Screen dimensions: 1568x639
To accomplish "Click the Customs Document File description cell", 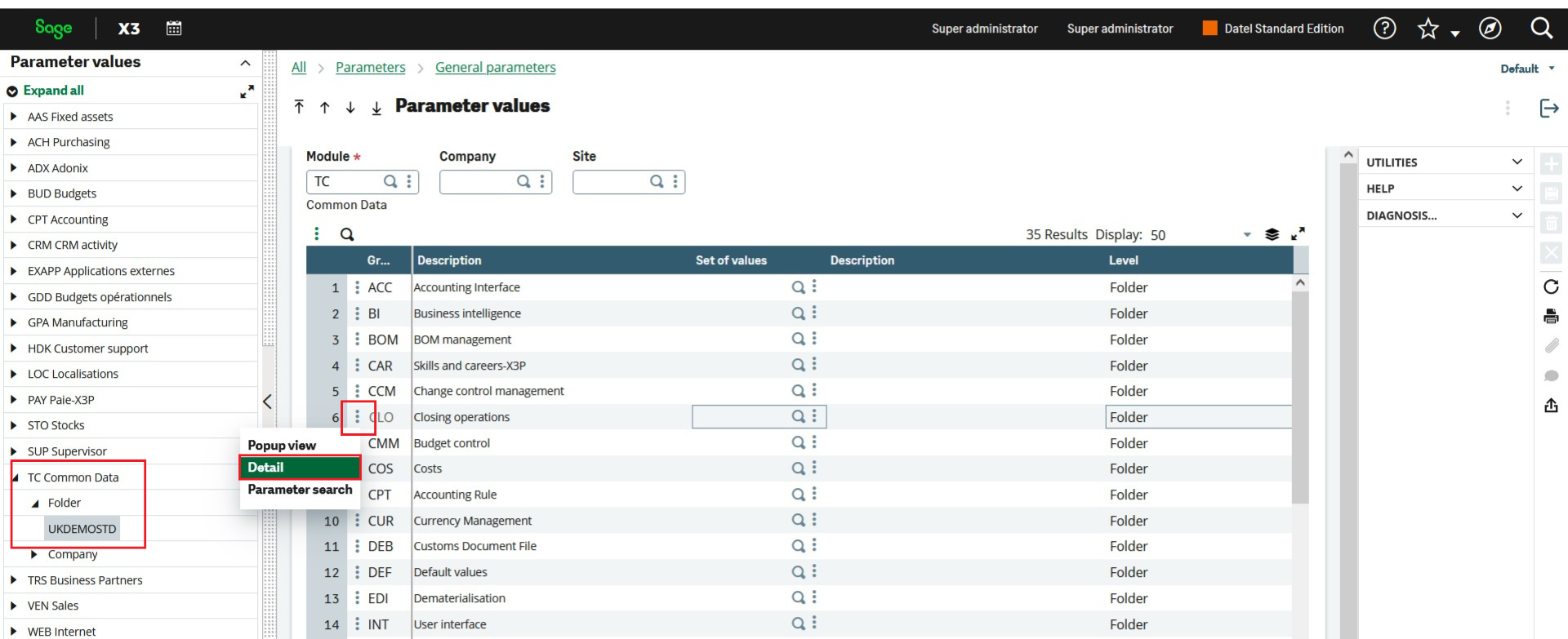I will (474, 546).
